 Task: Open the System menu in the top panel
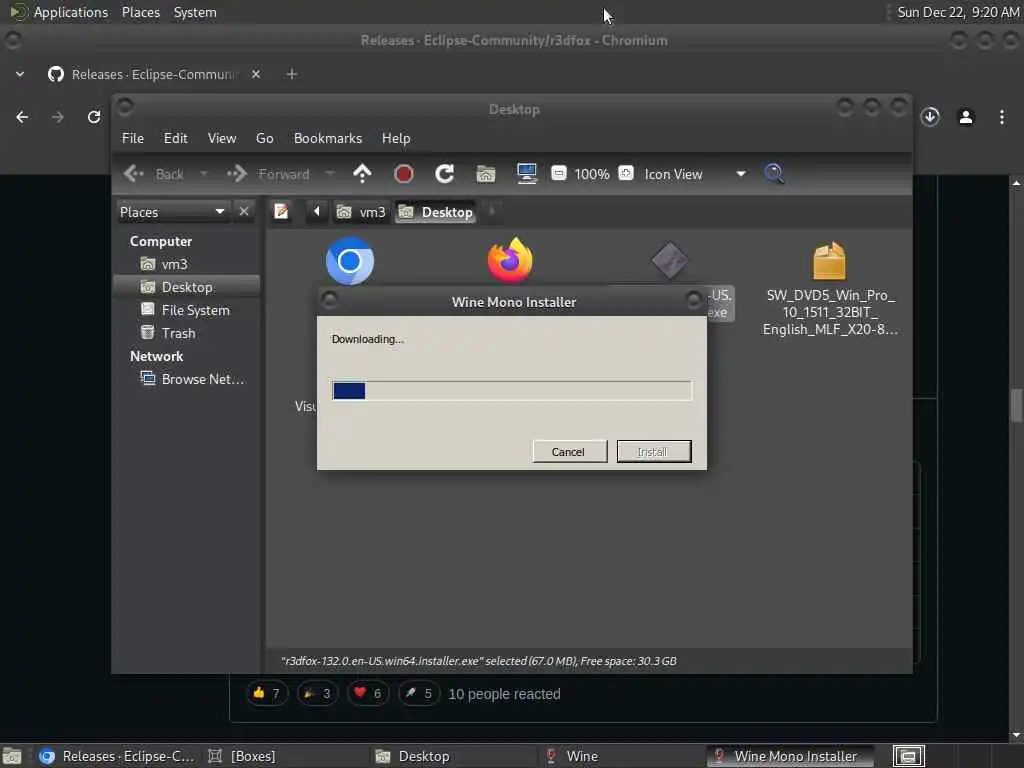coord(195,12)
